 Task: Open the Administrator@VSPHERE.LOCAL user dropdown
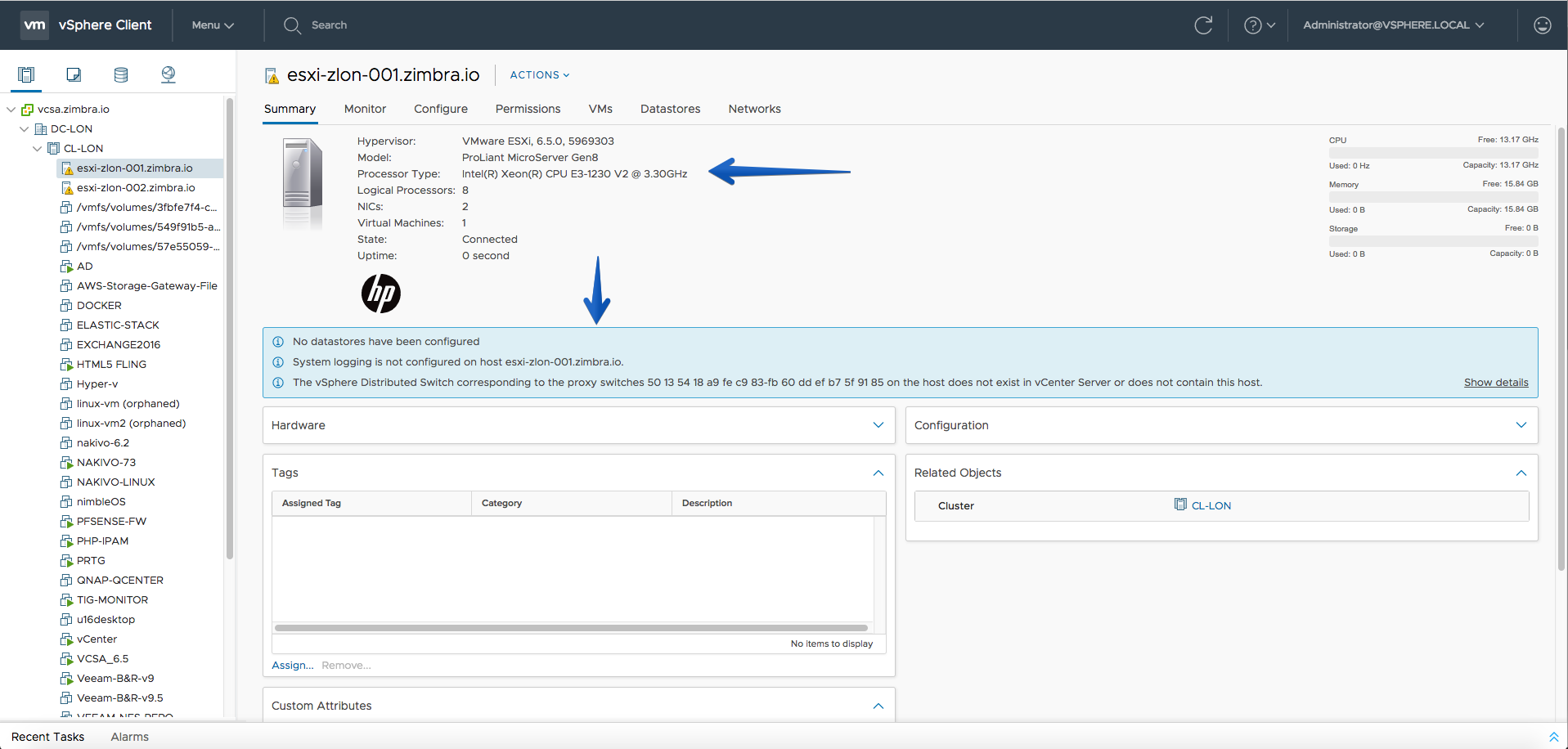click(x=1394, y=25)
